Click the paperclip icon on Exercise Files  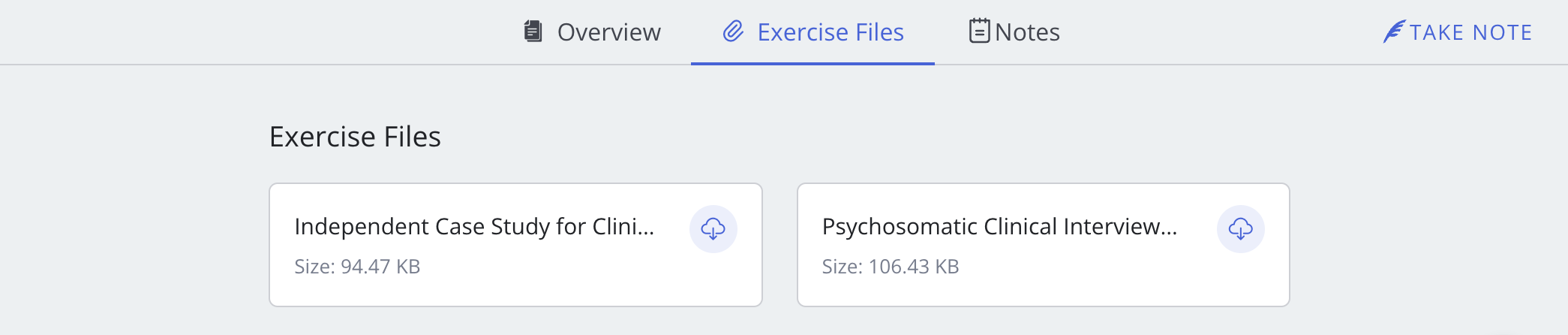click(733, 32)
